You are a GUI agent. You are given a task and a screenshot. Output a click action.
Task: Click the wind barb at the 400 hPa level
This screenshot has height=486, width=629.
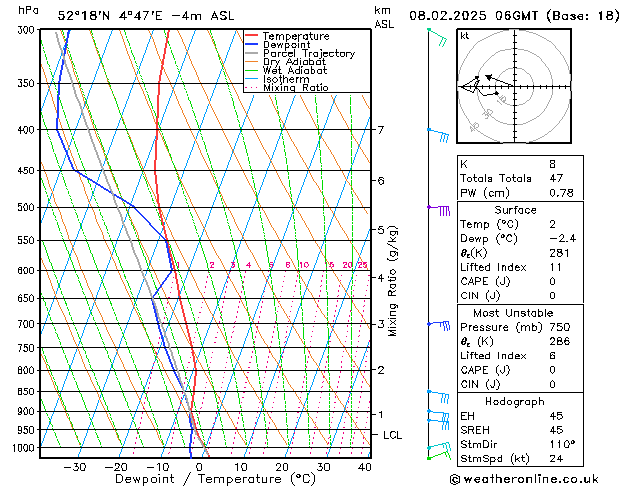point(438,135)
